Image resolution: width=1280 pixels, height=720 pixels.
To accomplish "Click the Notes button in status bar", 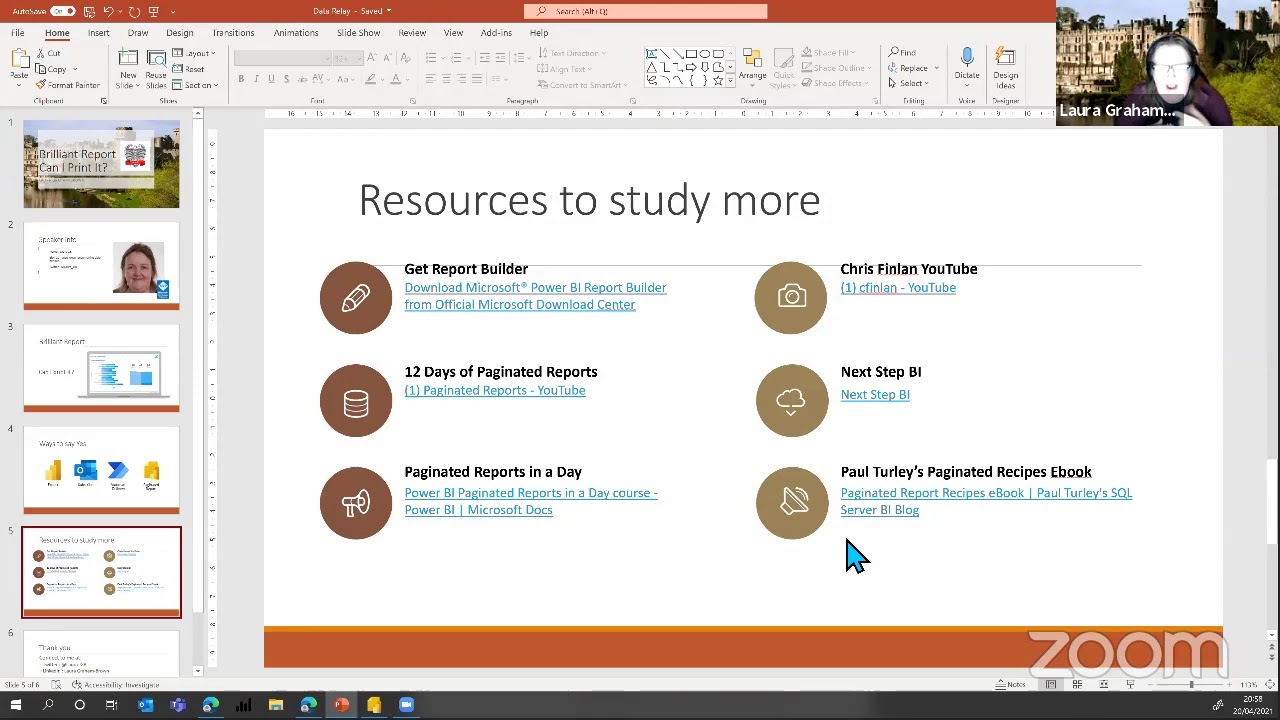I will [1010, 685].
